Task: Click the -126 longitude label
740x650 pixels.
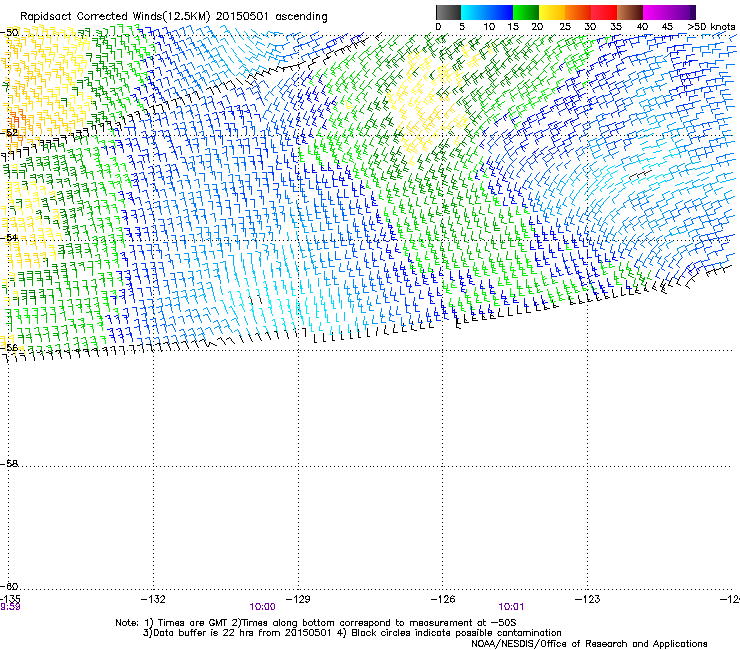Action: click(443, 599)
